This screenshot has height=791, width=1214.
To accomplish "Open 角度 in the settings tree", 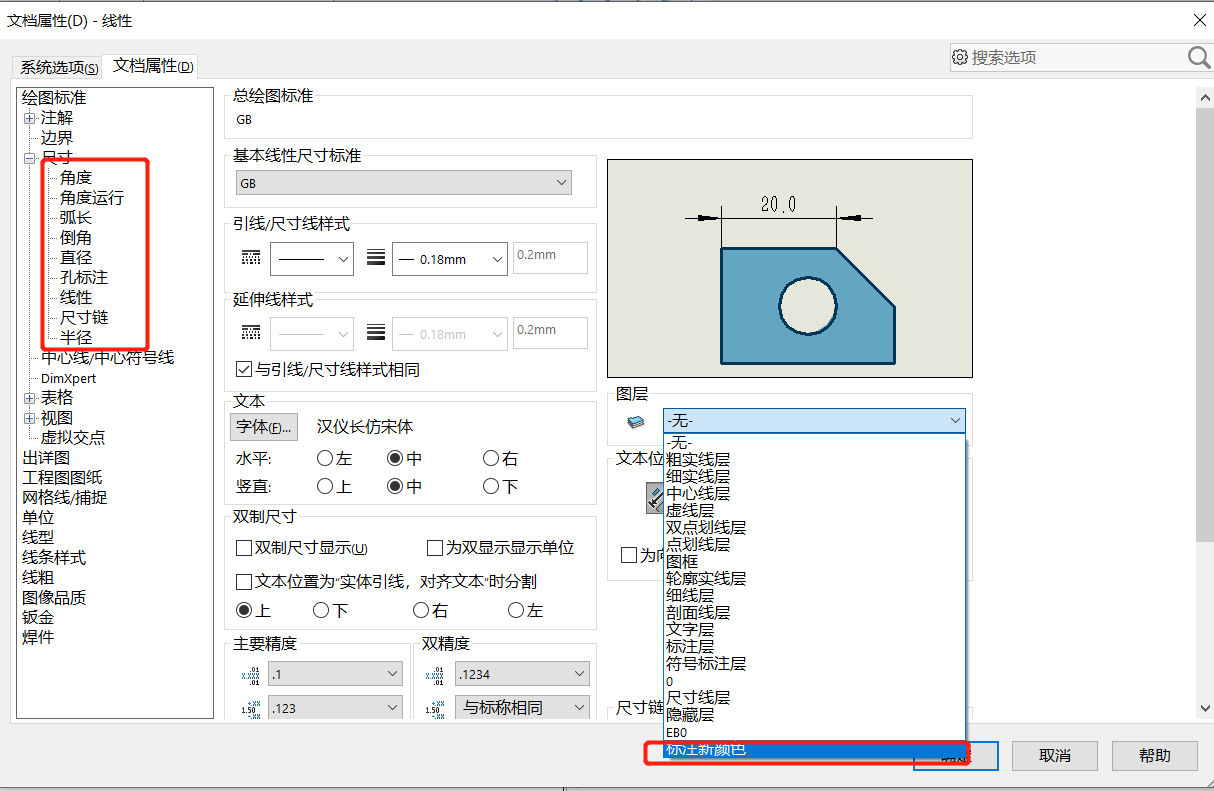I will click(76, 178).
